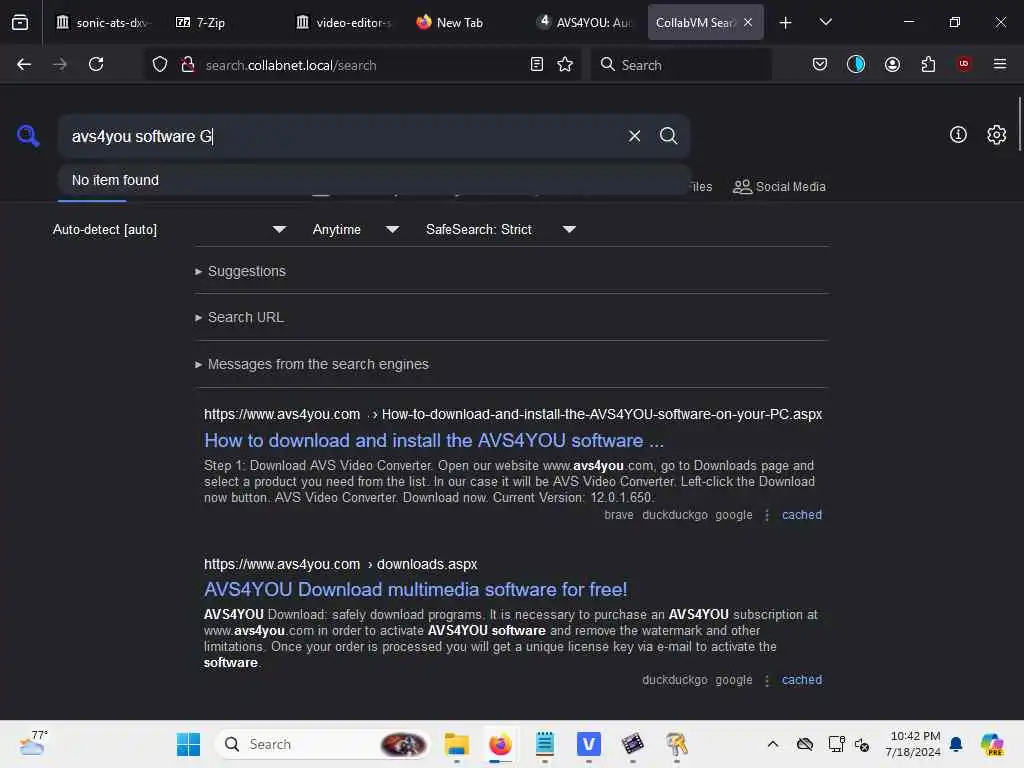Open cached version of downloads.aspx result
The height and width of the screenshot is (768, 1024).
point(801,680)
